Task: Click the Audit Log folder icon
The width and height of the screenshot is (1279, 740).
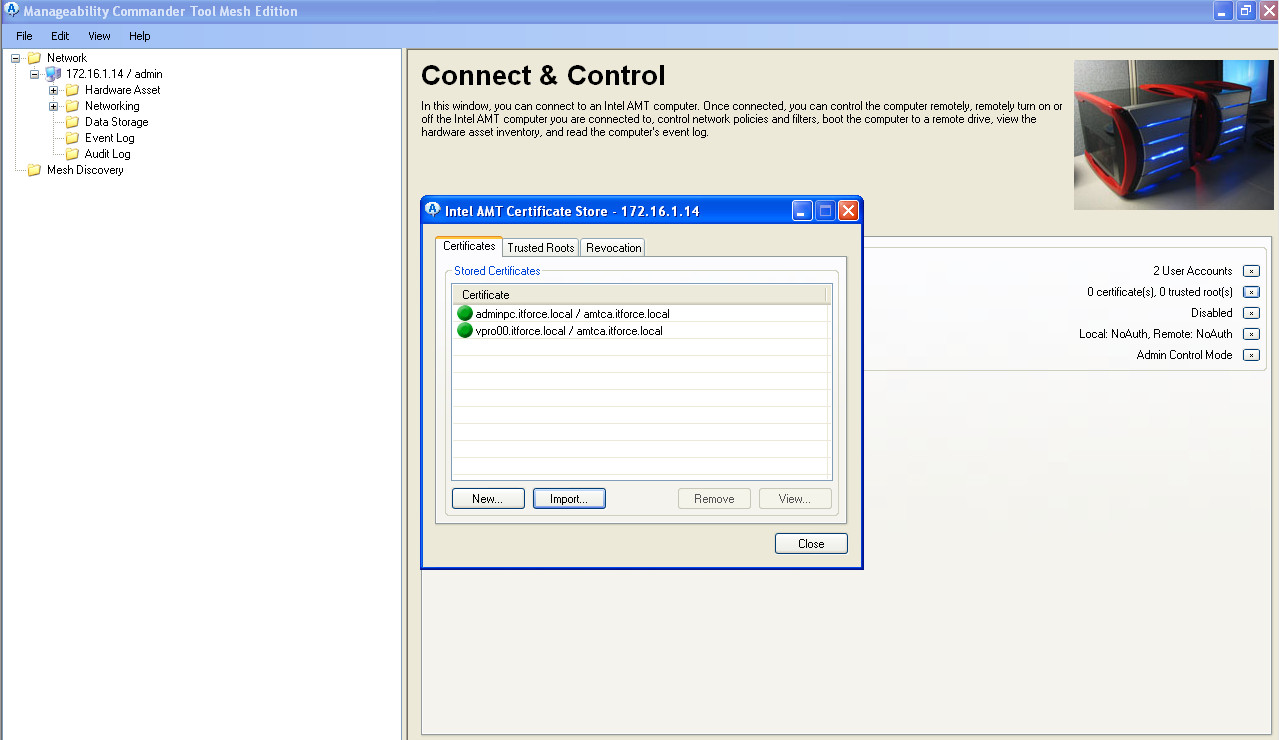Action: (72, 154)
